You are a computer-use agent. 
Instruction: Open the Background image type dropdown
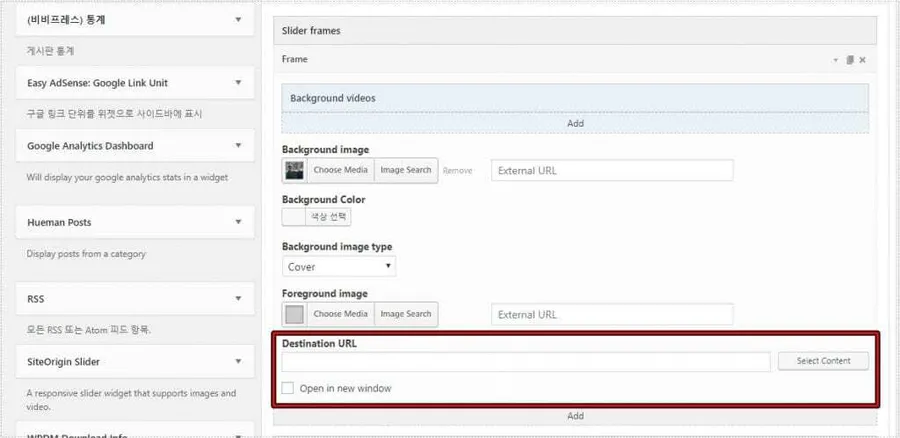tap(339, 267)
